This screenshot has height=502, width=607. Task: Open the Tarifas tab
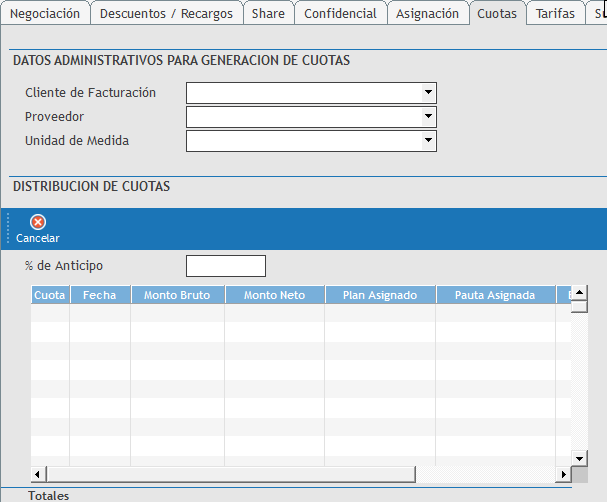(x=555, y=13)
